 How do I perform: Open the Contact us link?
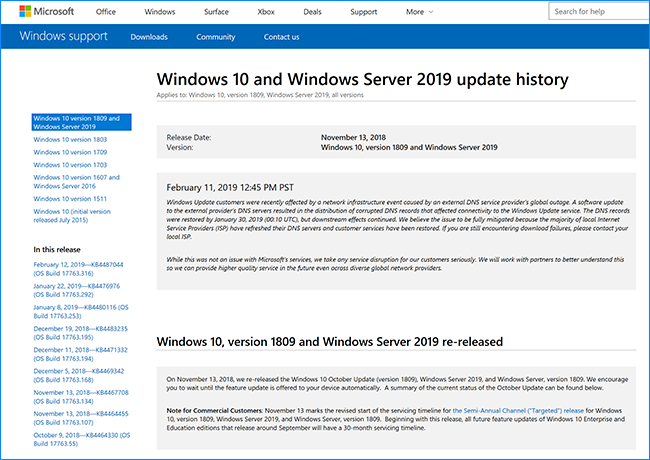(x=281, y=37)
